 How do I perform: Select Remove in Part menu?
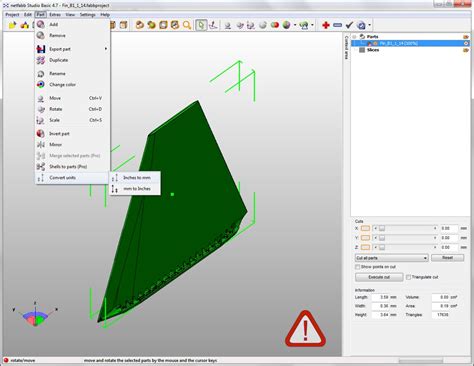[72, 35]
